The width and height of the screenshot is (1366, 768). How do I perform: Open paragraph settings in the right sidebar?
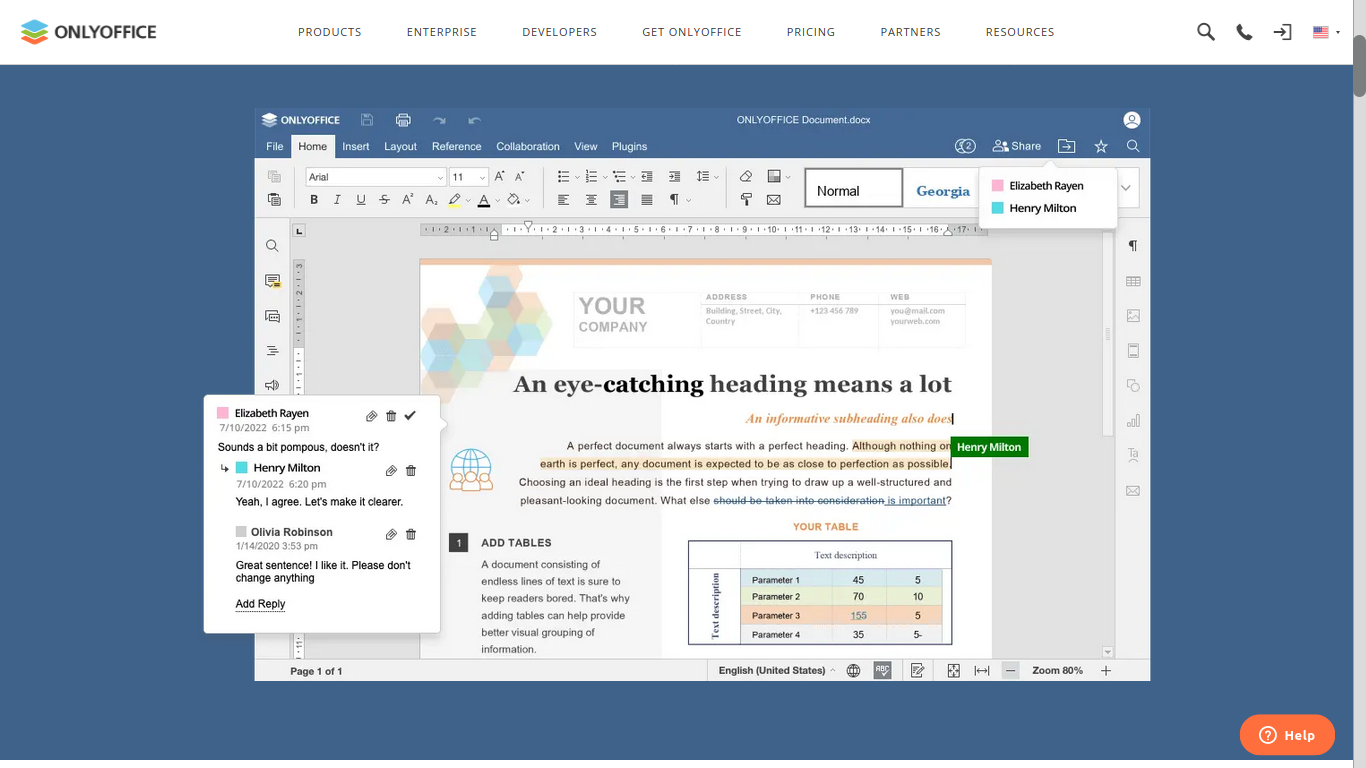tap(1133, 246)
